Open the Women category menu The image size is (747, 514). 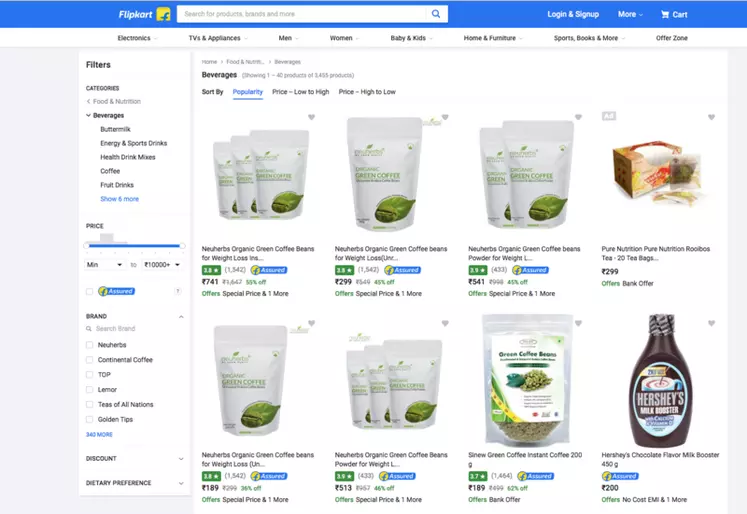pos(344,38)
